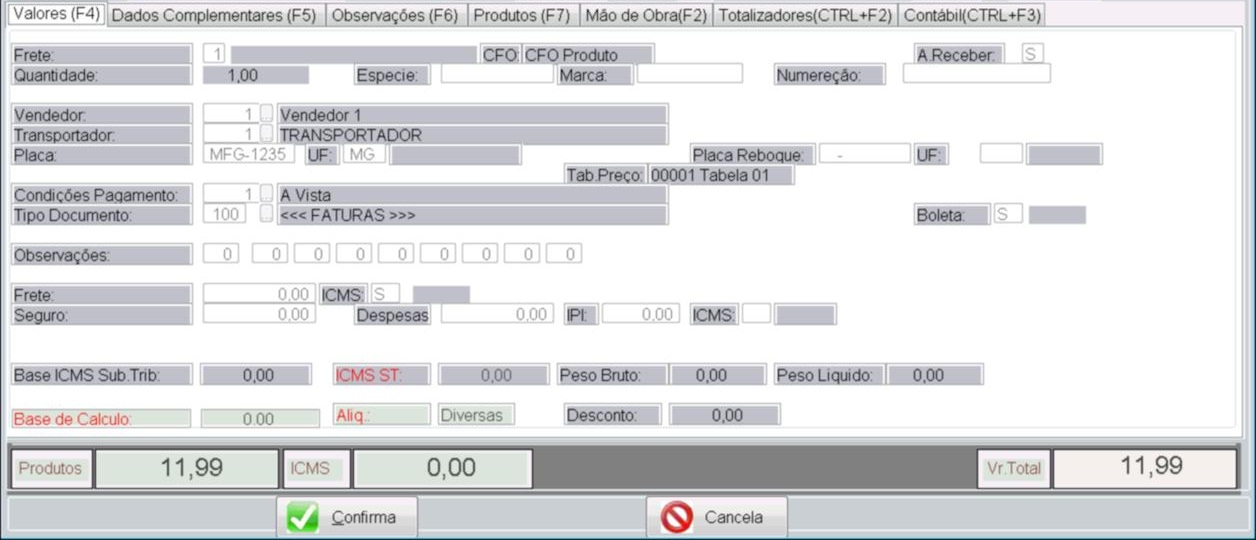Go to the Produtos (F7) tab
Viewport: 1256px width, 540px height.
(521, 15)
